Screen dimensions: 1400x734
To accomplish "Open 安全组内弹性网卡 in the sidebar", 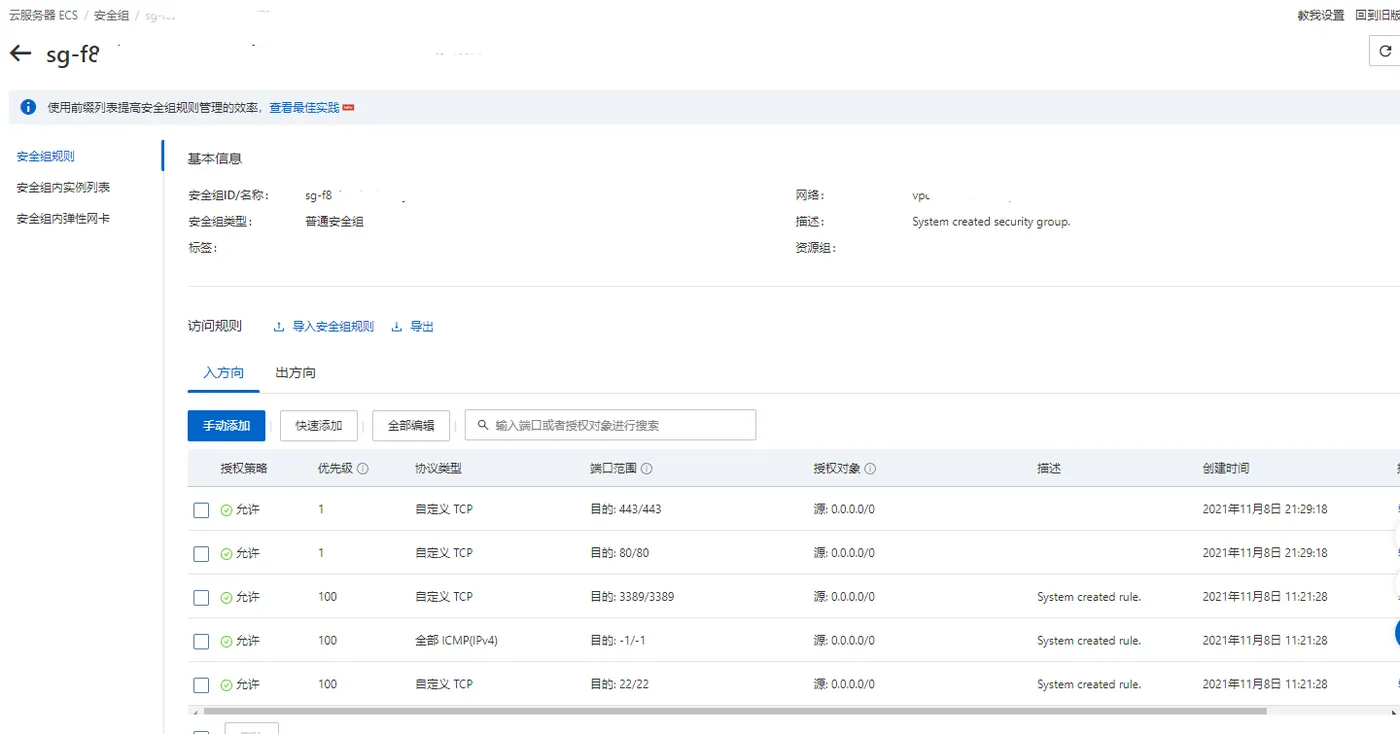I will [63, 219].
